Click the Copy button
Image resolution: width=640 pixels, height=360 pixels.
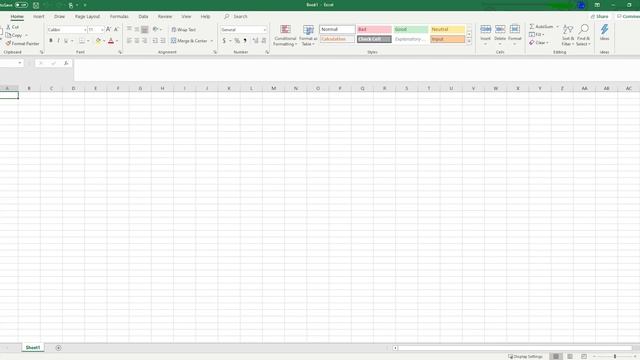(14, 36)
